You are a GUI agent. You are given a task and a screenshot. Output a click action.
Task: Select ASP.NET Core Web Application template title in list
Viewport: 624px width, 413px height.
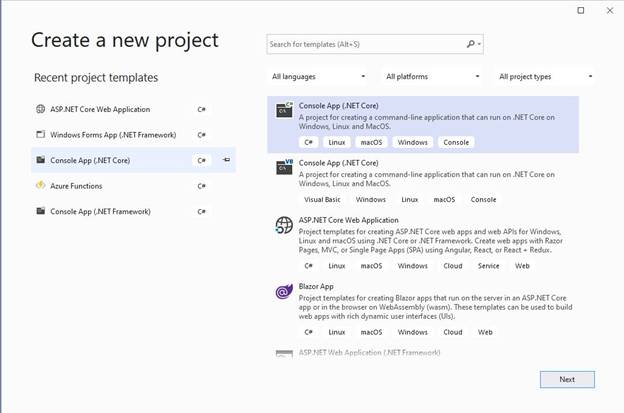pos(349,220)
